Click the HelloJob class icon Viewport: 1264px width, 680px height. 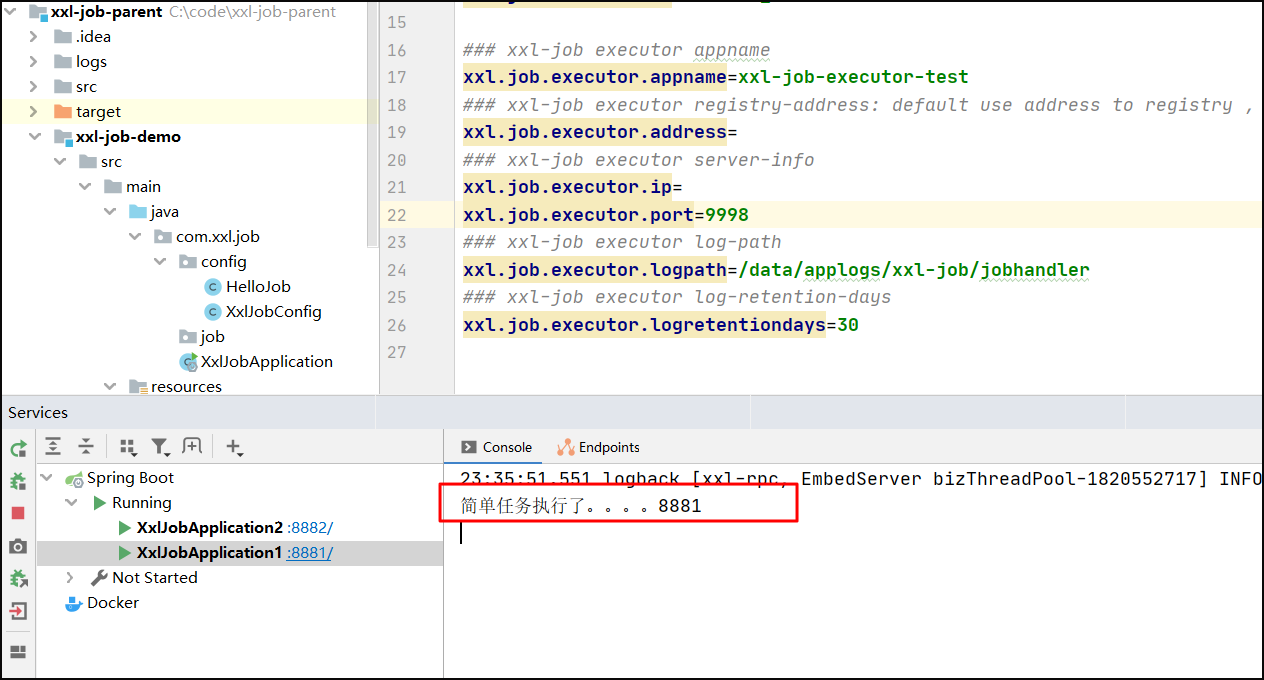pos(212,287)
